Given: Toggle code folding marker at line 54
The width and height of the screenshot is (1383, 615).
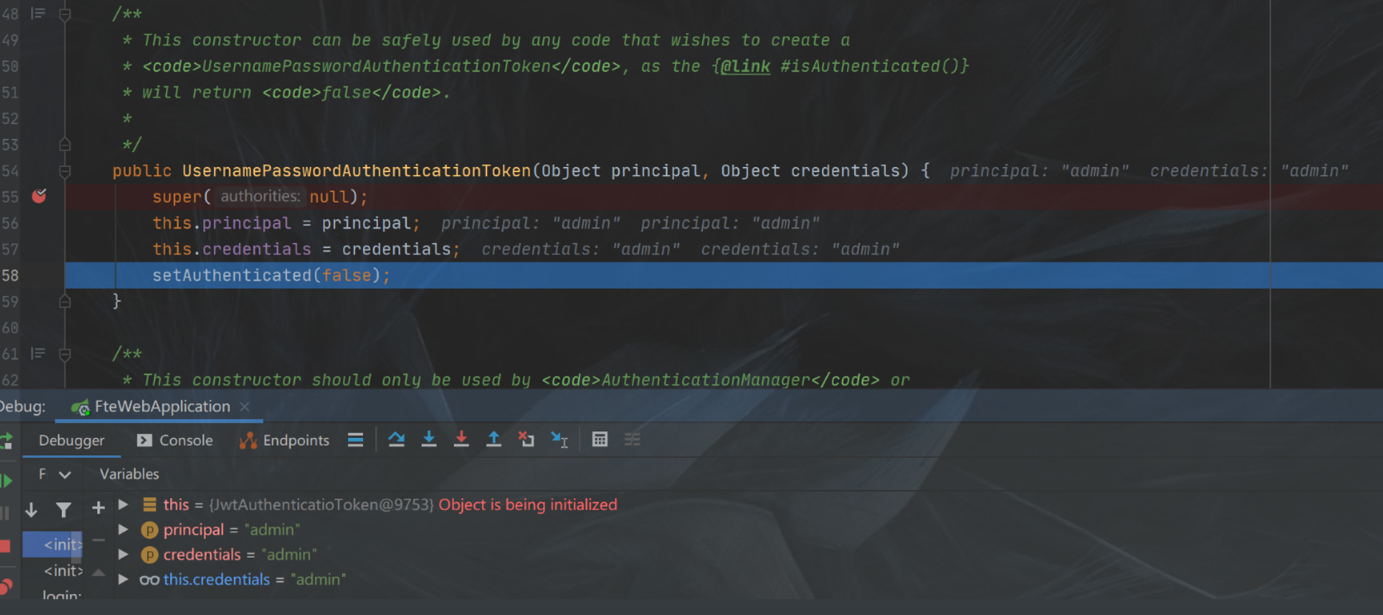Looking at the screenshot, I should click(65, 171).
